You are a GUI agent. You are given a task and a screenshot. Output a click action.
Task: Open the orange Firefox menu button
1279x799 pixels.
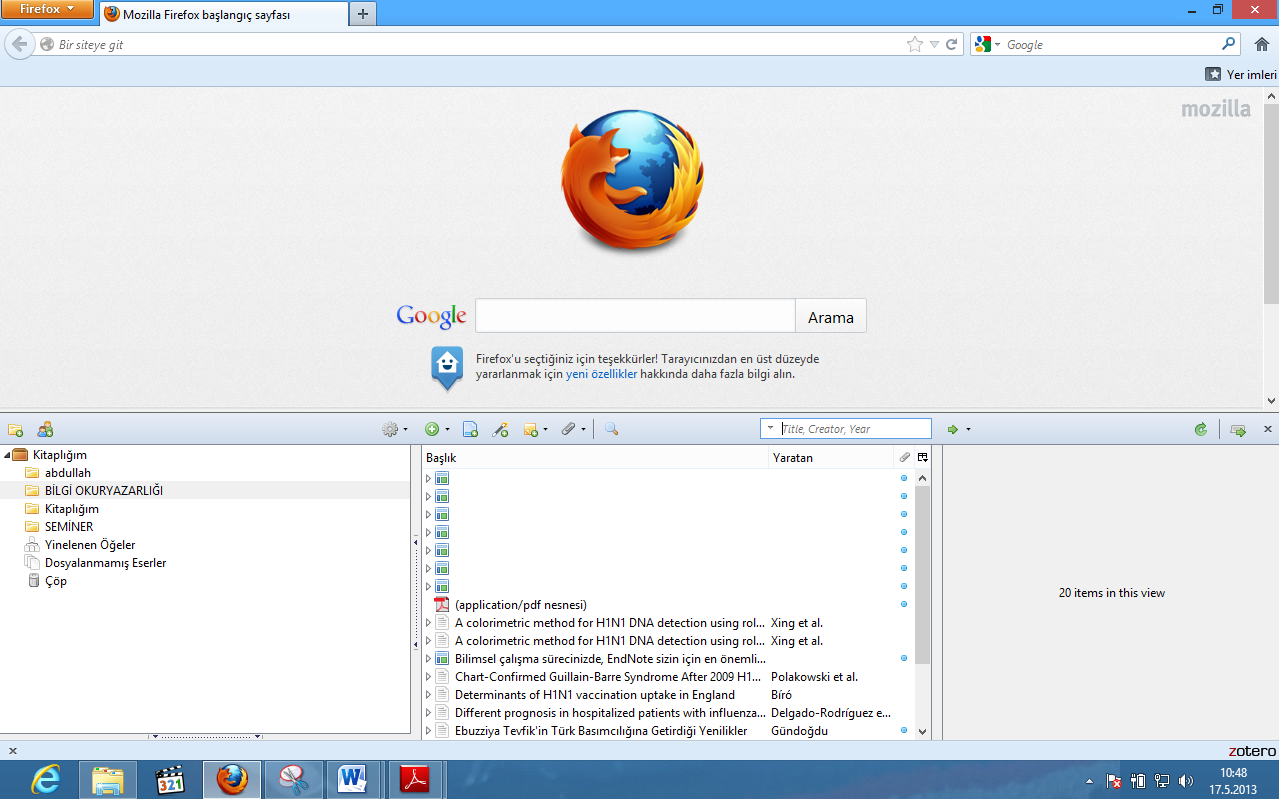(x=48, y=10)
